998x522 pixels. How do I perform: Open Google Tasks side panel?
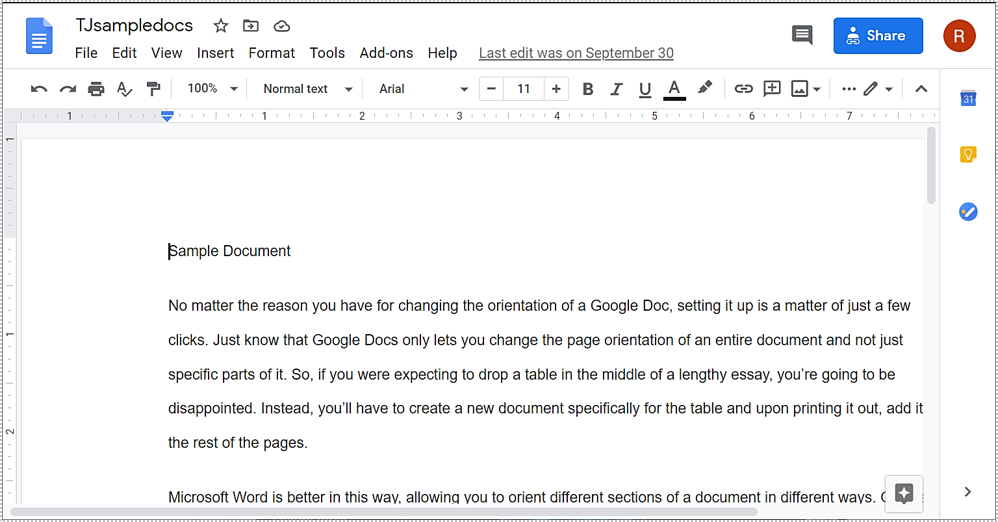968,211
